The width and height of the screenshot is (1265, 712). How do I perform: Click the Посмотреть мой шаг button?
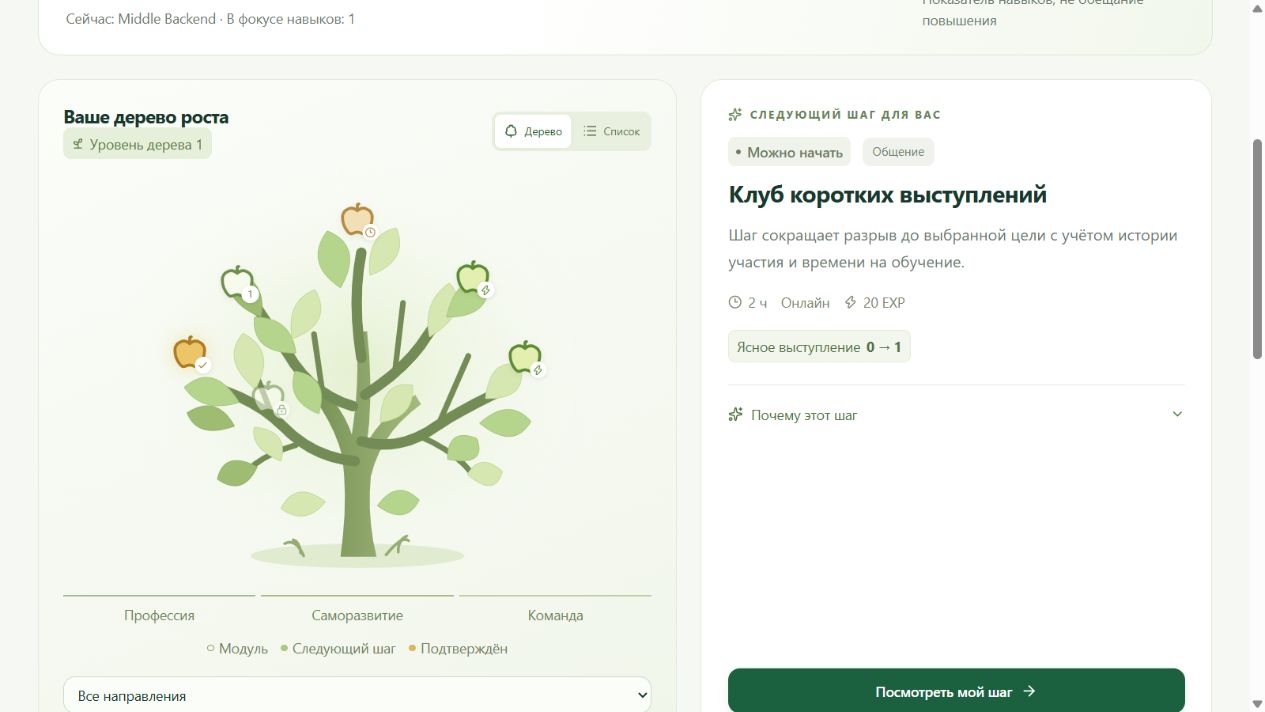[956, 691]
